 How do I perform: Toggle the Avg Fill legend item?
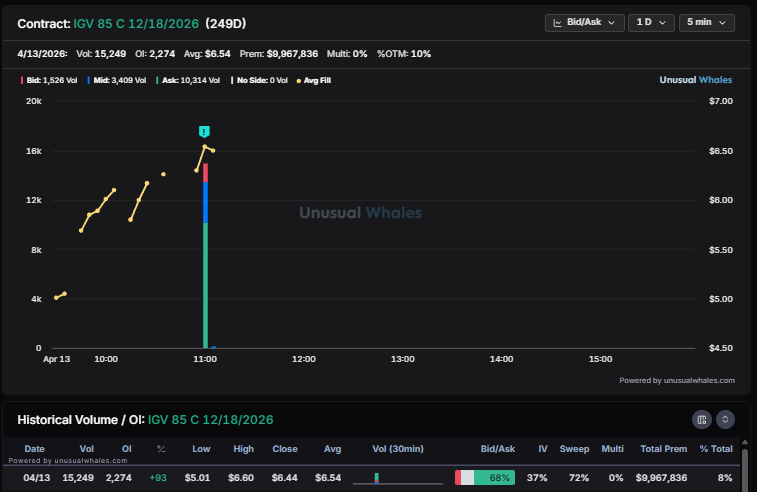314,80
